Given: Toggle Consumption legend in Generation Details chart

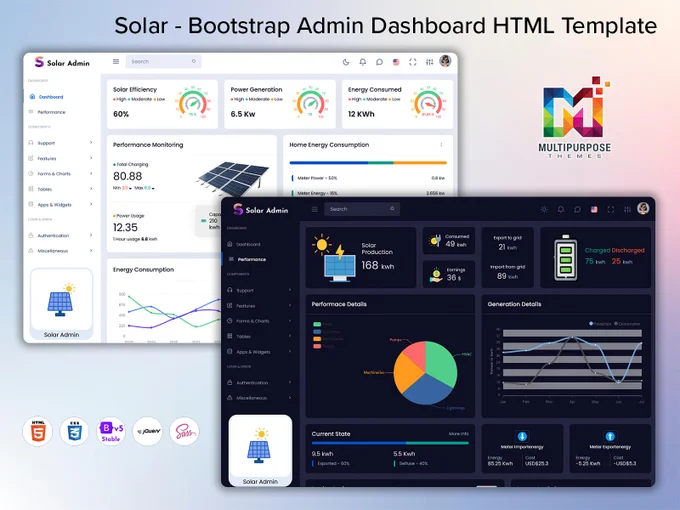Looking at the screenshot, I should click(627, 324).
